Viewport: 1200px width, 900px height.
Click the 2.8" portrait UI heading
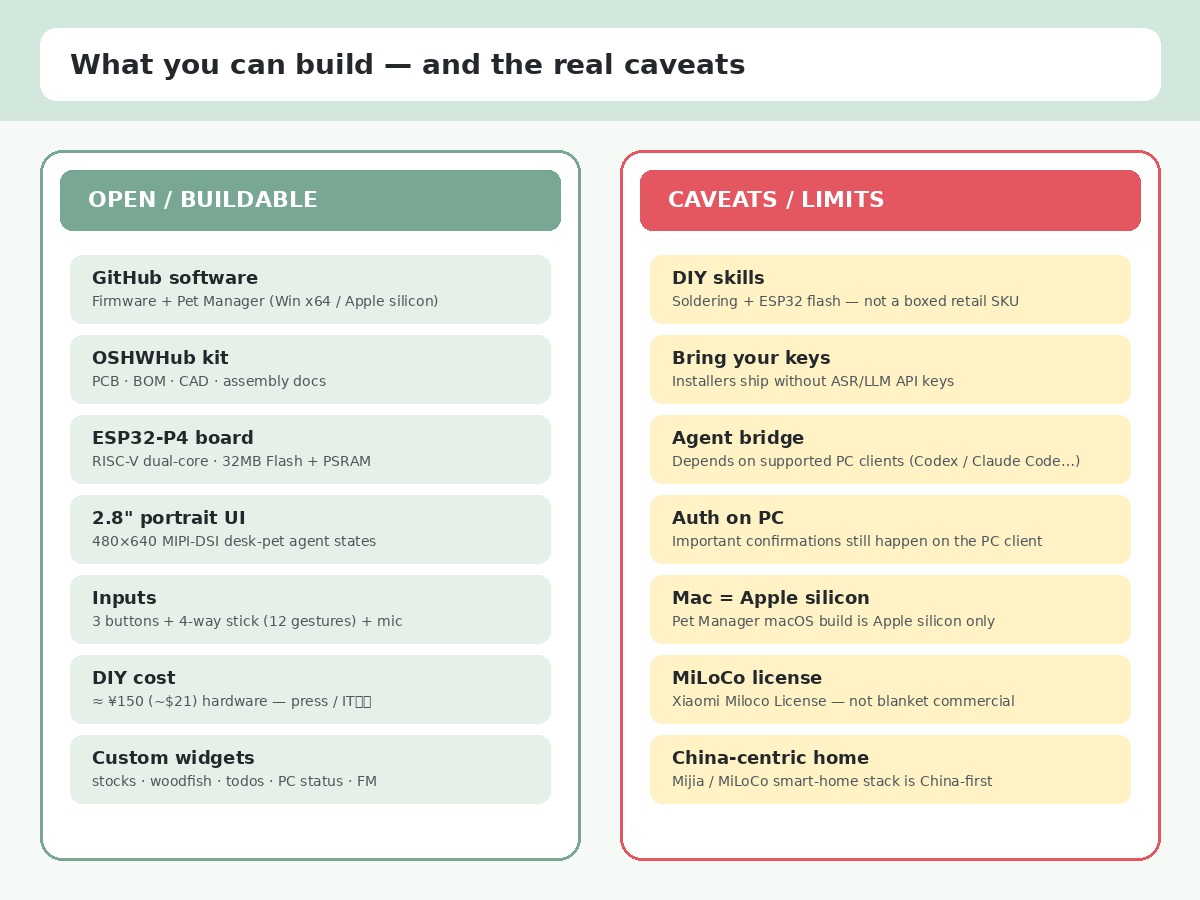click(x=168, y=518)
